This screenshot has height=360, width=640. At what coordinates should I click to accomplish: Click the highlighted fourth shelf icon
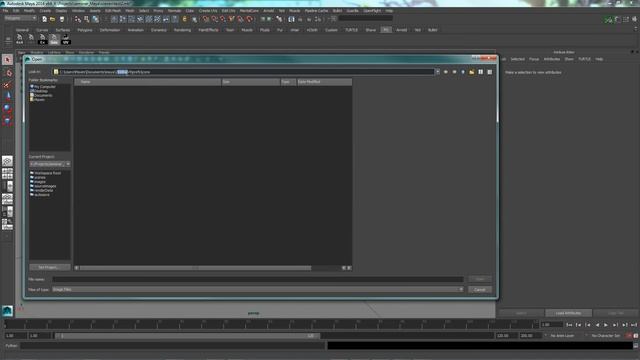(x=54, y=39)
